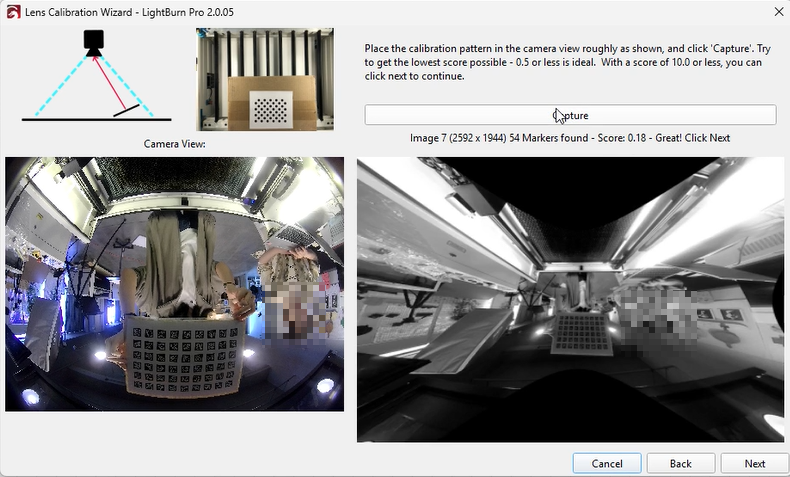Image resolution: width=790 pixels, height=477 pixels.
Task: Cancel the lens calibration wizard
Action: coord(606,463)
